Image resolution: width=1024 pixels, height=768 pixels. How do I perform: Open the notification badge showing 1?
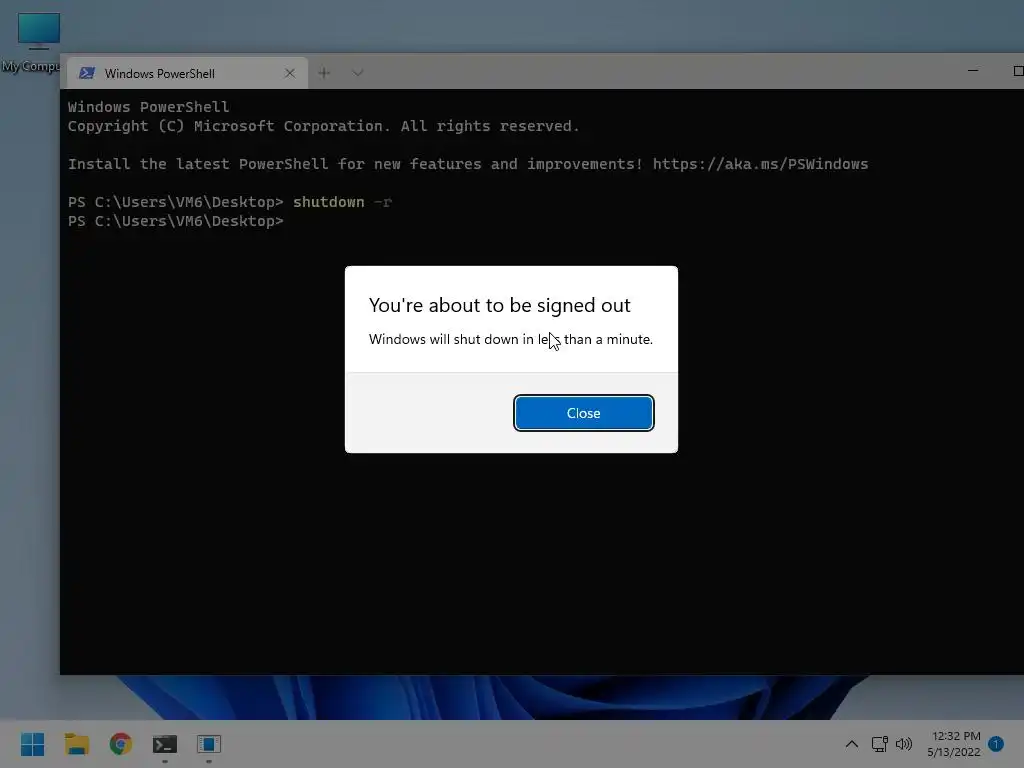pyautogui.click(x=996, y=744)
